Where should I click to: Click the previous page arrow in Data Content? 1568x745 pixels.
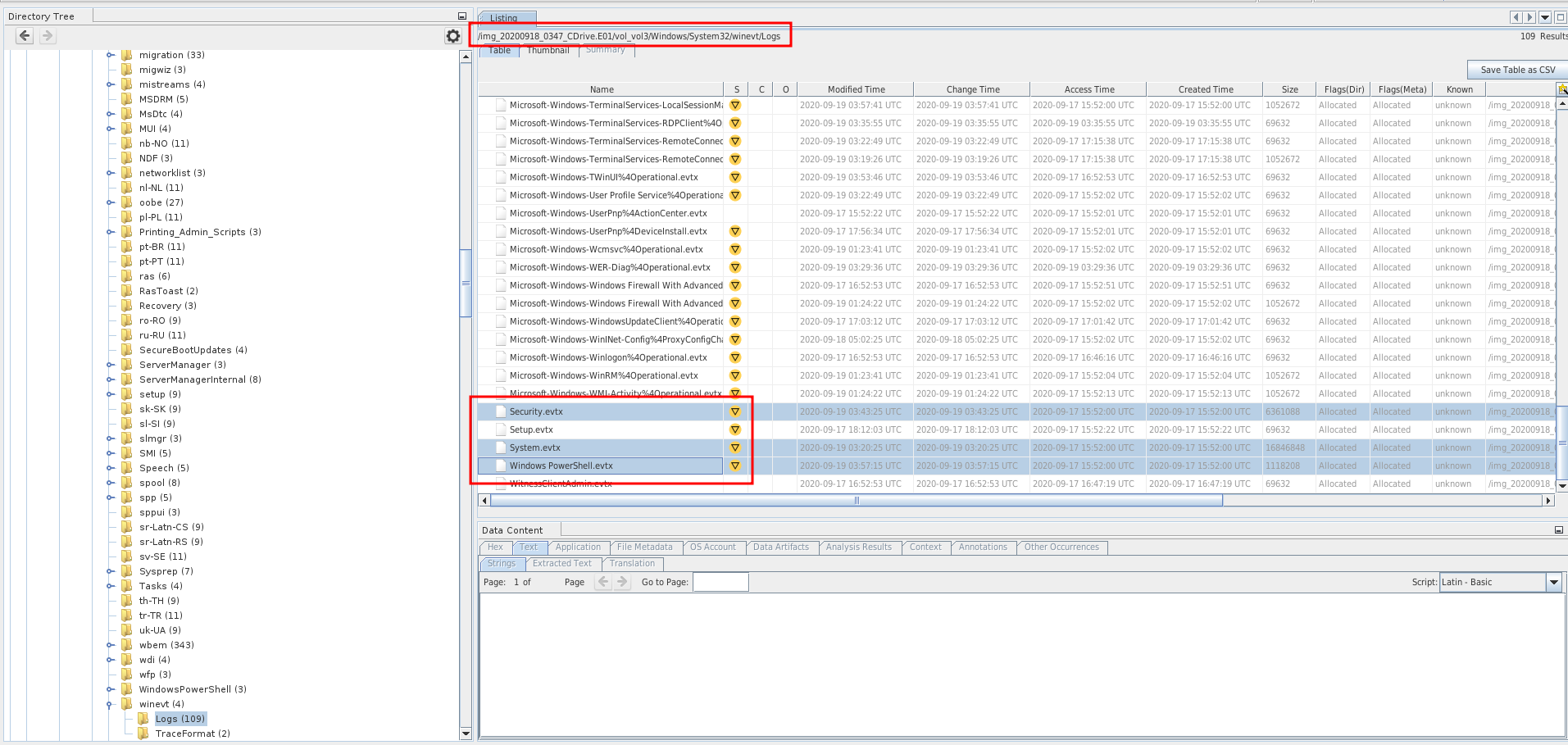click(x=603, y=582)
